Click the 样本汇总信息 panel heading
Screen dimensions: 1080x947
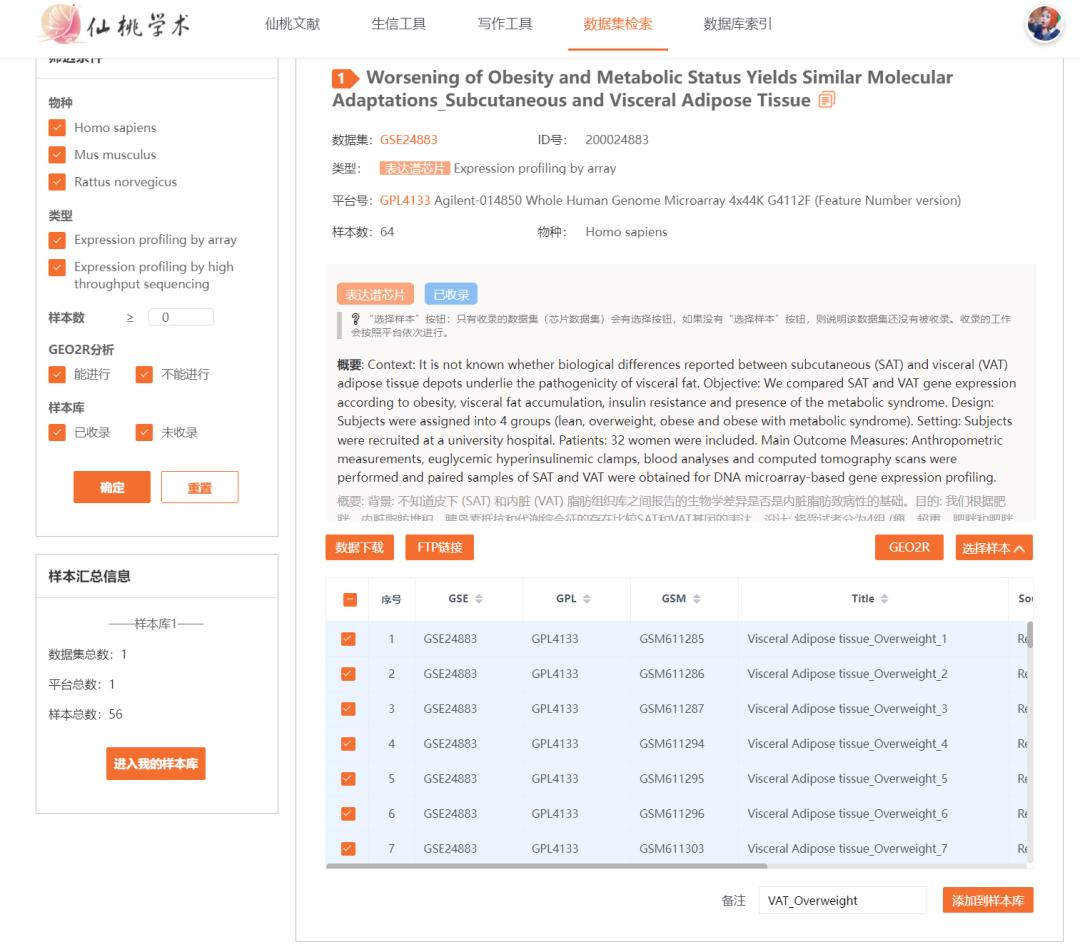click(90, 576)
